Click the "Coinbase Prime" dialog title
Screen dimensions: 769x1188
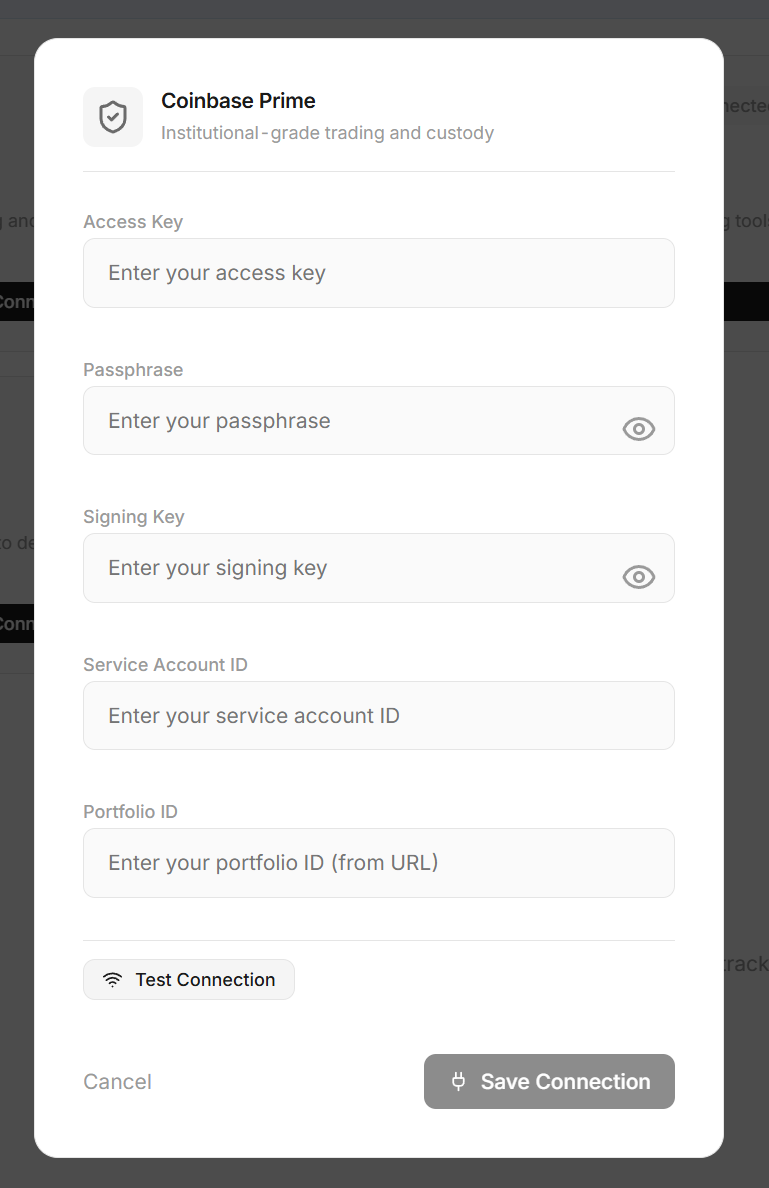click(238, 101)
